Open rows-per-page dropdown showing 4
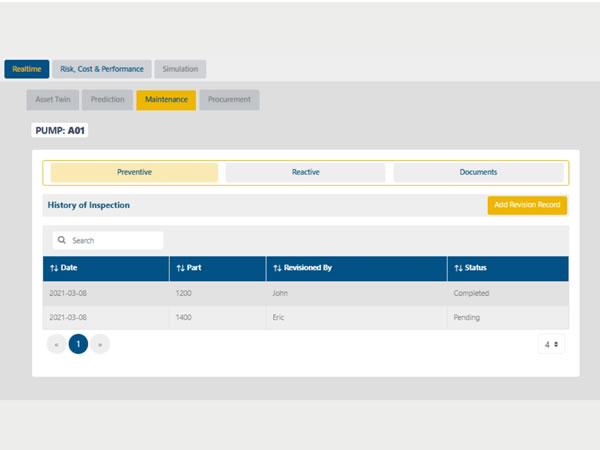Viewport: 600px width, 450px height. click(x=551, y=344)
